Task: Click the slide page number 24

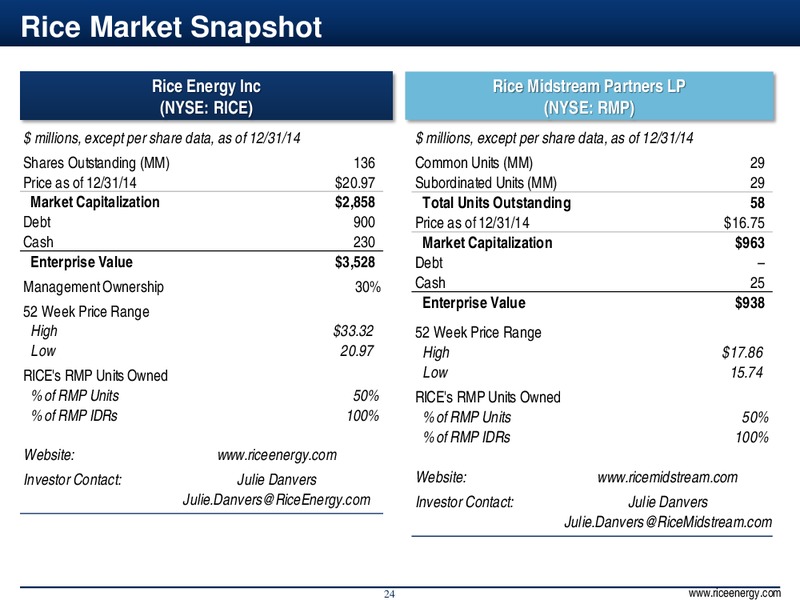Action: 389,594
